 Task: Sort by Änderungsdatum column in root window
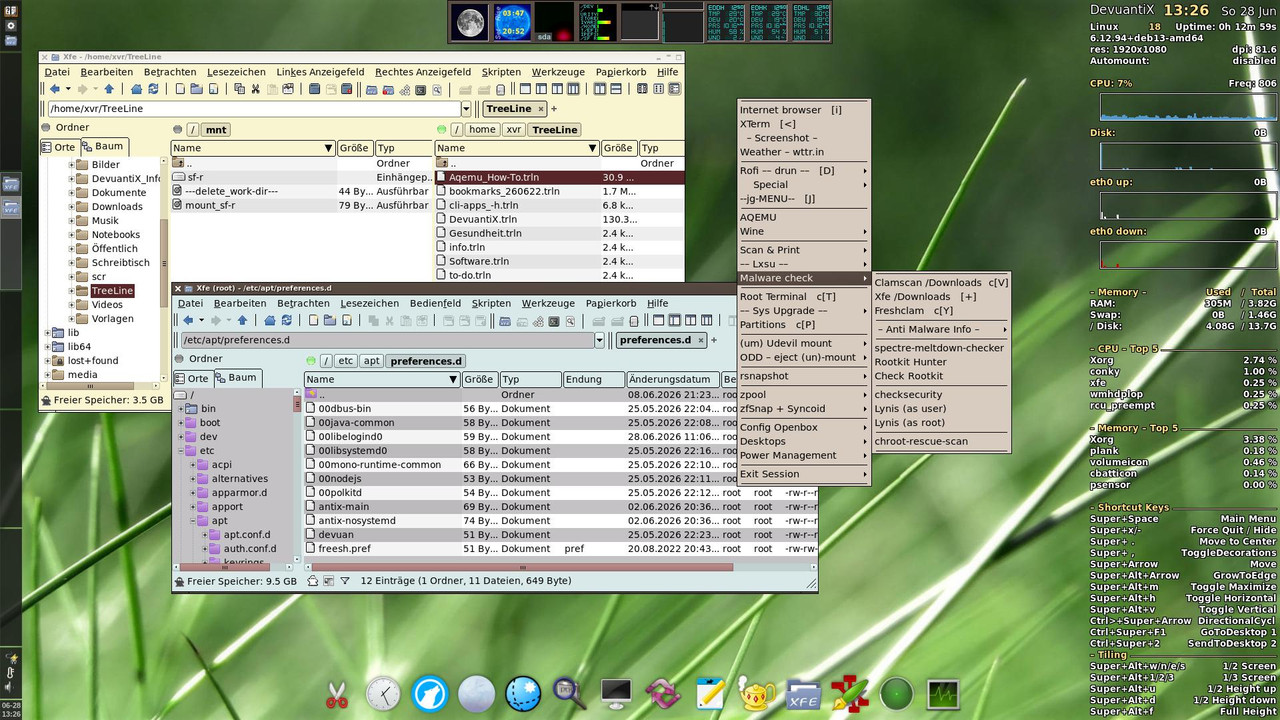tap(673, 380)
